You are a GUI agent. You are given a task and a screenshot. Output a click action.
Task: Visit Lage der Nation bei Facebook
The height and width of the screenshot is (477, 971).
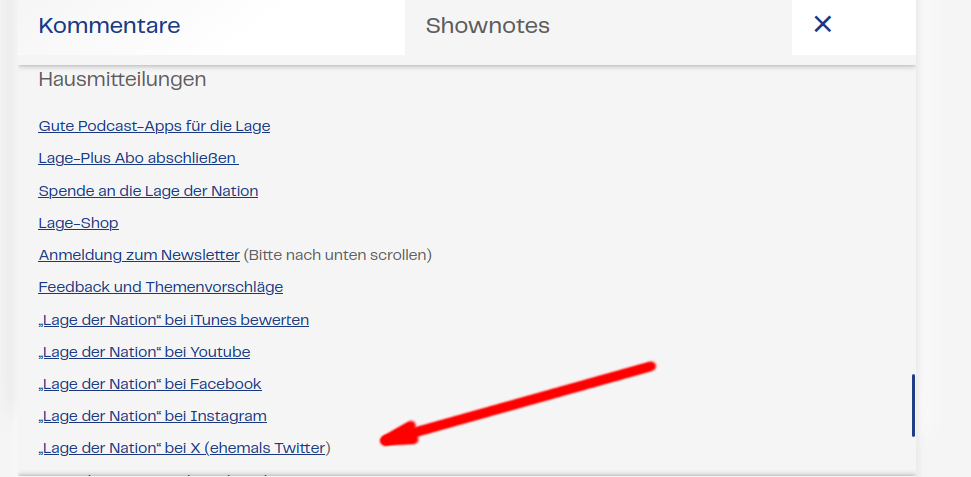150,384
